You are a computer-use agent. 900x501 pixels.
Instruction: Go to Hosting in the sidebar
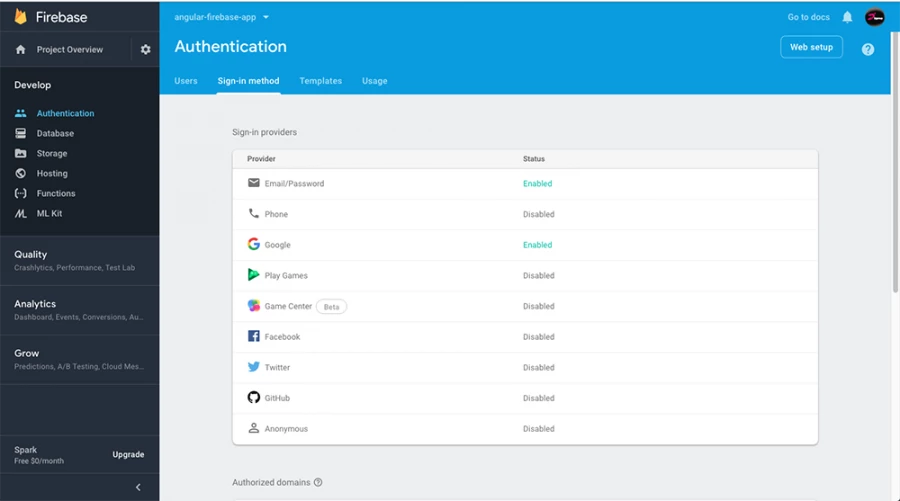pos(52,173)
